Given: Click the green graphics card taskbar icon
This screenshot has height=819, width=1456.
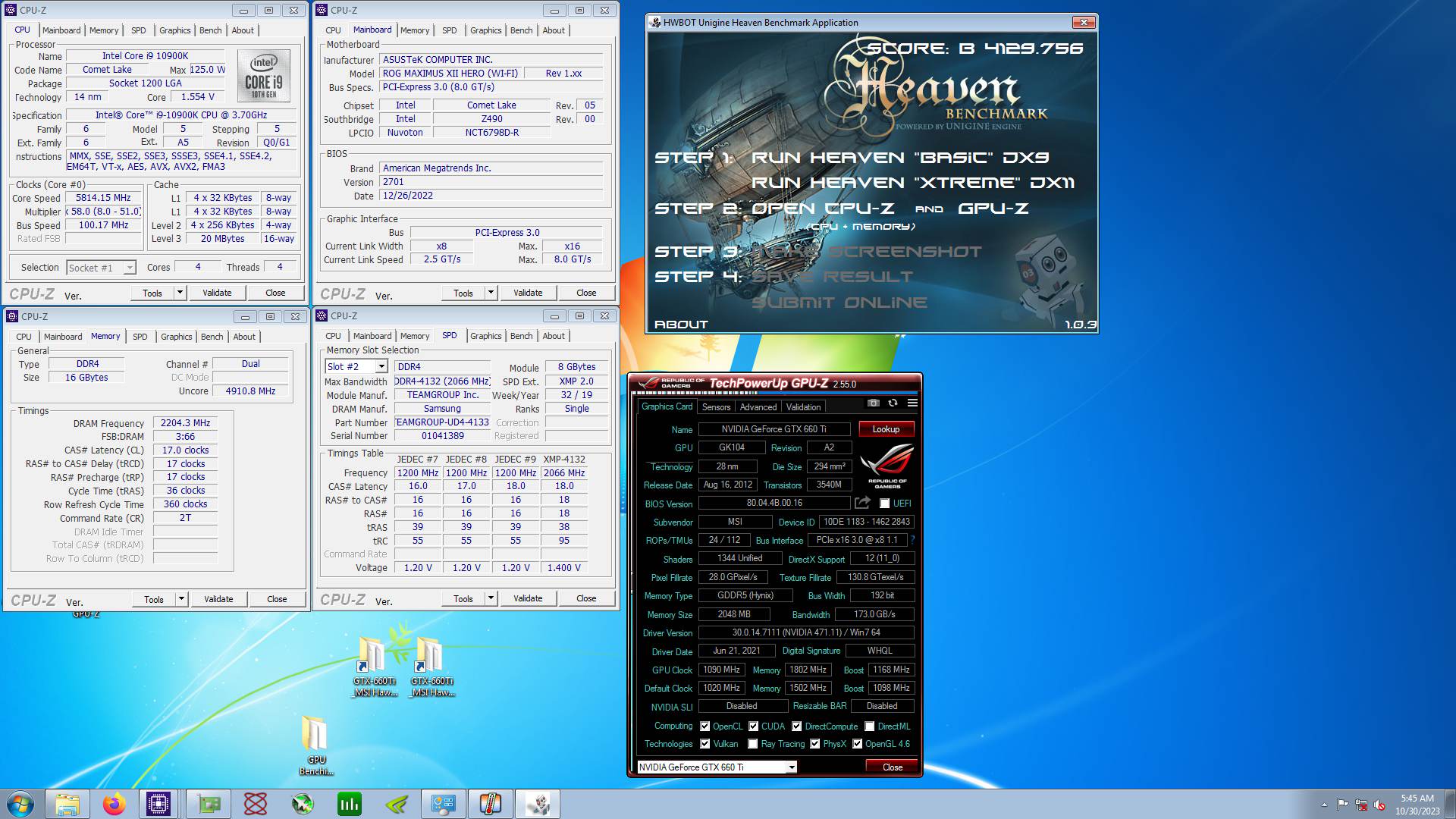Looking at the screenshot, I should (x=209, y=804).
